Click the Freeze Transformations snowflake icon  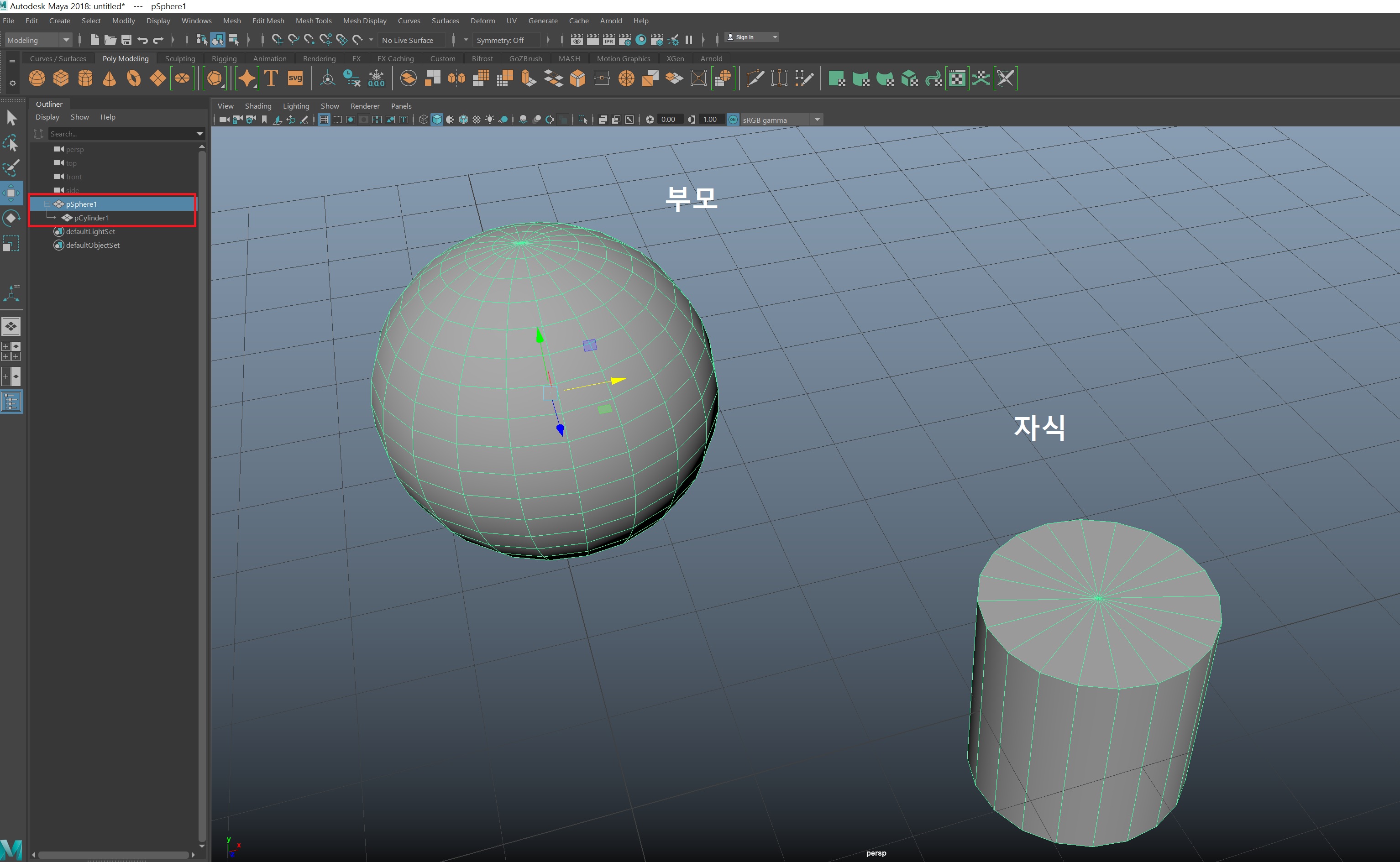377,78
